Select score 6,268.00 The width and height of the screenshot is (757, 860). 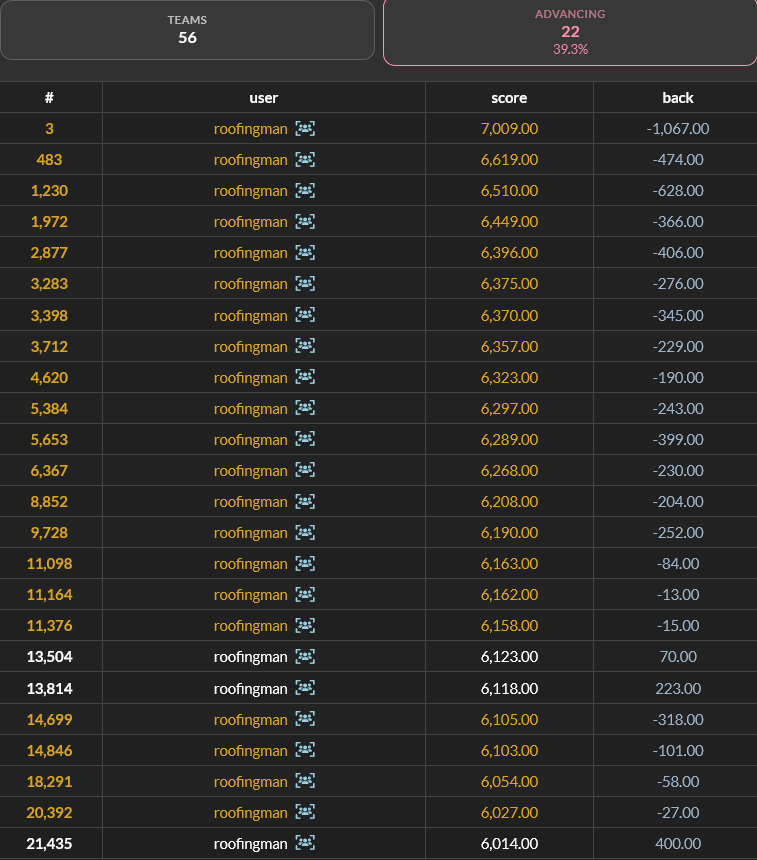coord(509,471)
